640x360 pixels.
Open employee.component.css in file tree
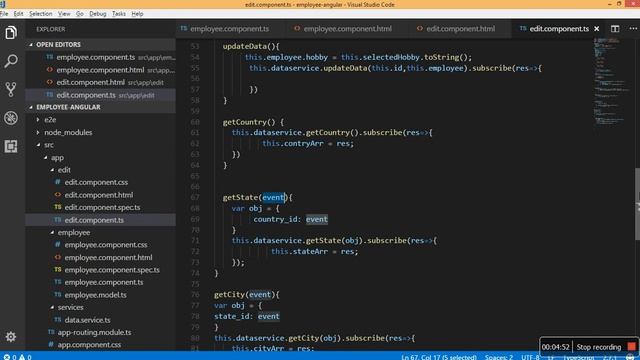pos(100,245)
